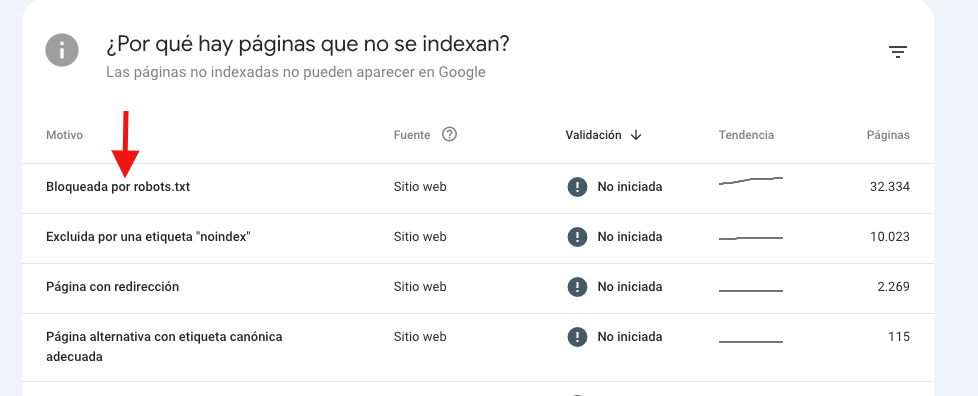Click the 32.334 pages count
This screenshot has height=396, width=978.
(x=890, y=186)
